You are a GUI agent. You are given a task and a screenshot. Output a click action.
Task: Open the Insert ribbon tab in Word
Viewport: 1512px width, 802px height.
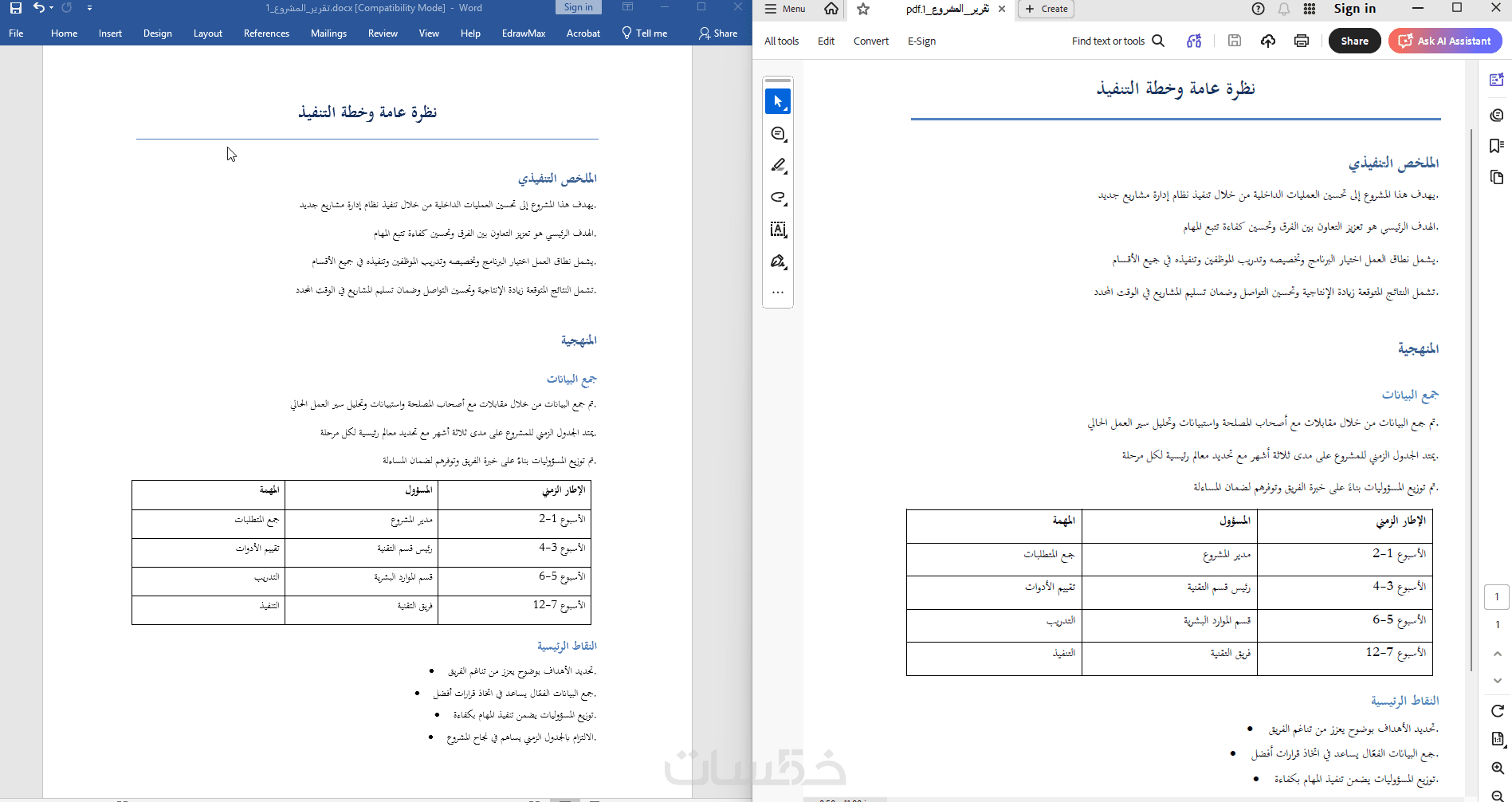(110, 33)
